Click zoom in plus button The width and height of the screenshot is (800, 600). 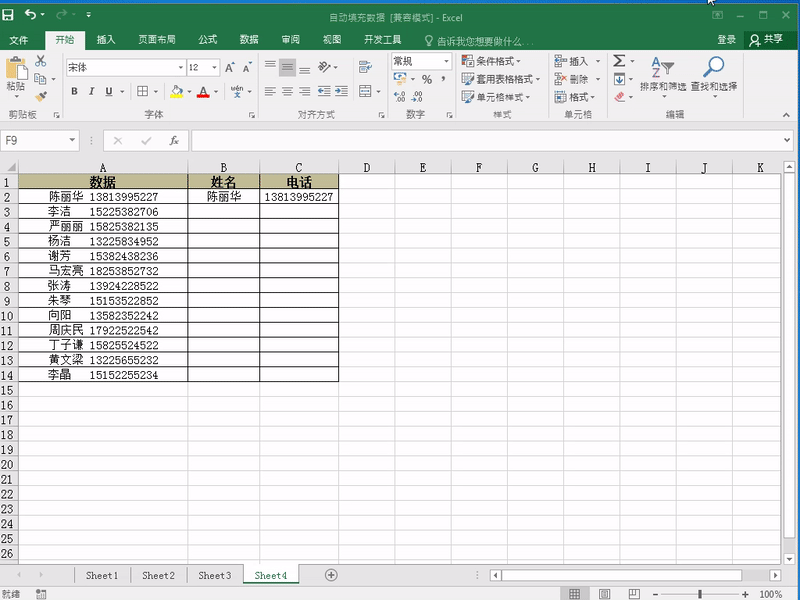click(745, 594)
